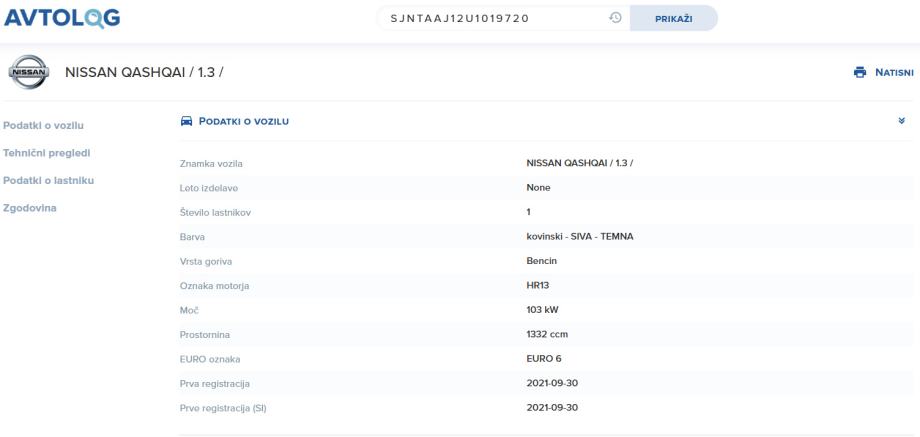Go to Tehnični pregledi in sidebar
Screen dimensions: 920x437
tap(47, 153)
